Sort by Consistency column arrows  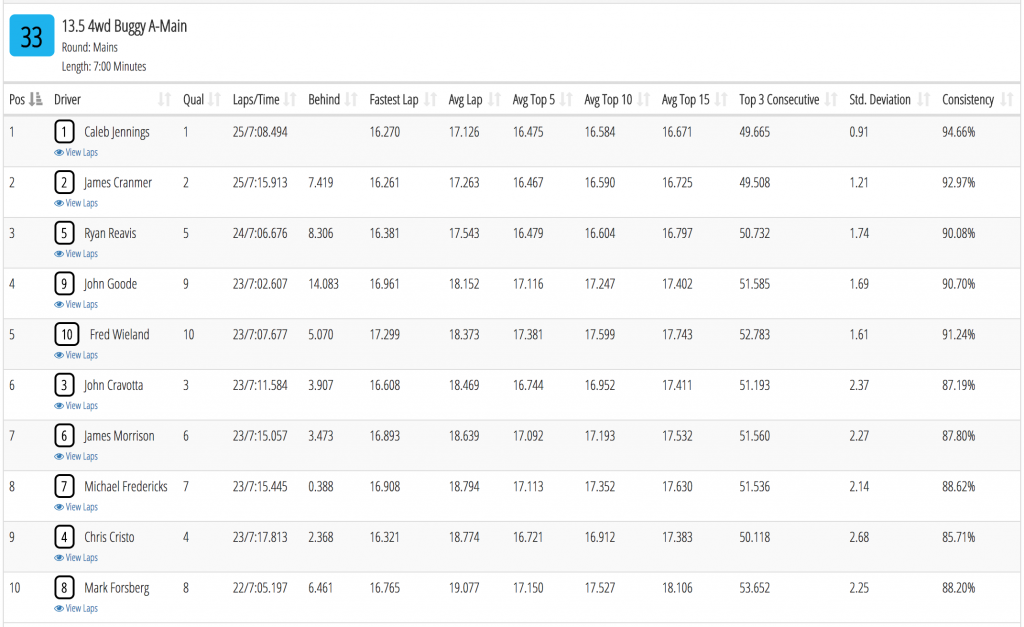coord(1007,99)
